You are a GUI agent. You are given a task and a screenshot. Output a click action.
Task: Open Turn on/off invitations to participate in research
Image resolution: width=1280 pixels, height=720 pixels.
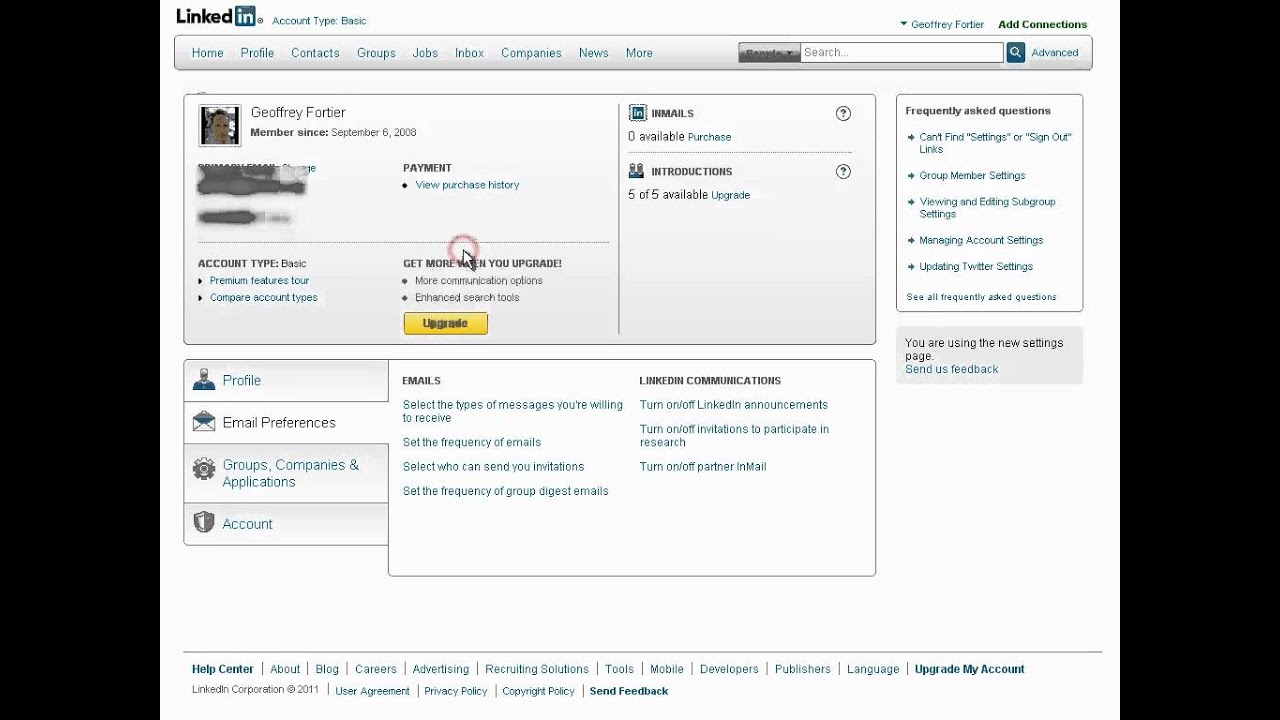(734, 435)
